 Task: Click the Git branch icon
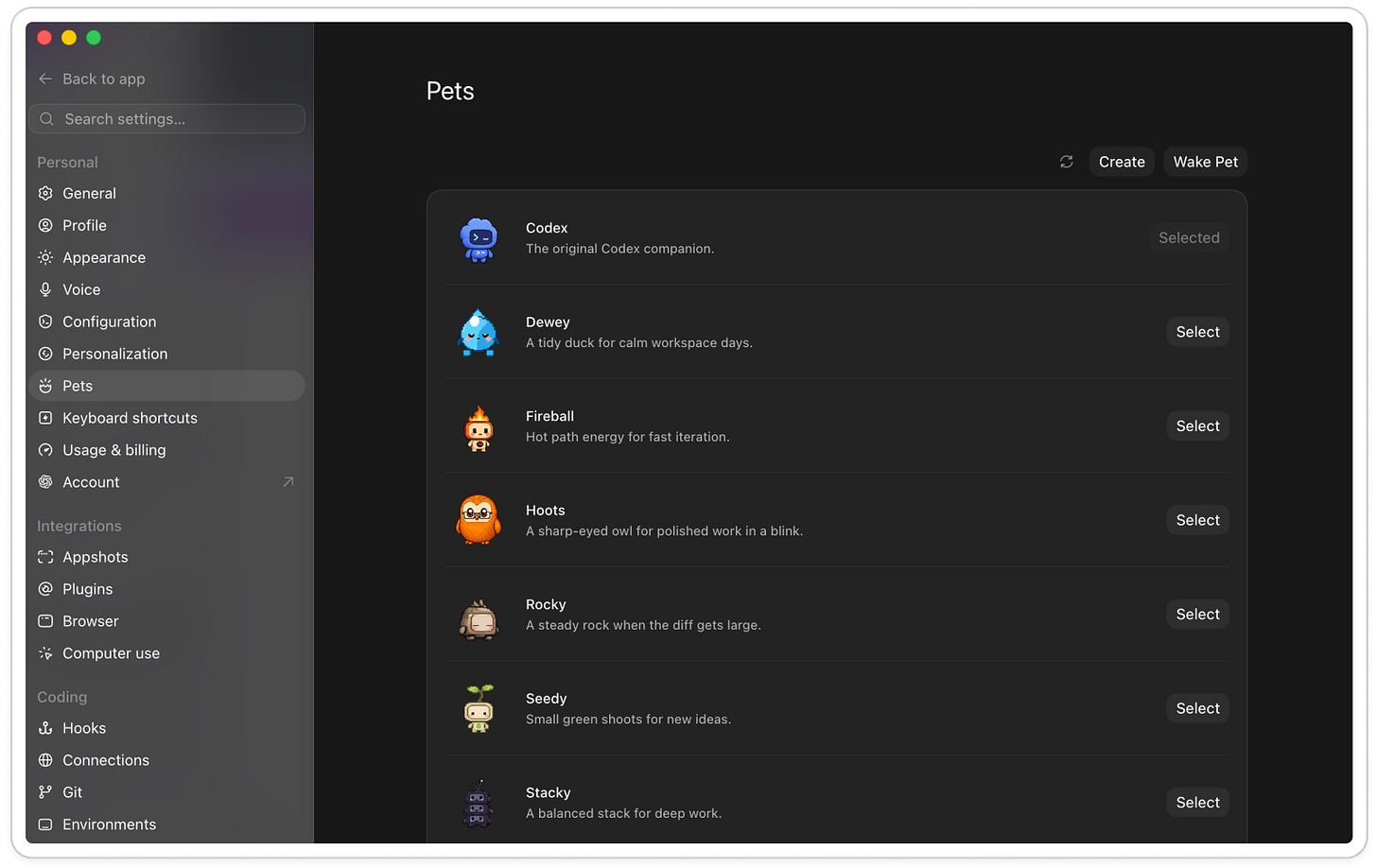pos(45,792)
